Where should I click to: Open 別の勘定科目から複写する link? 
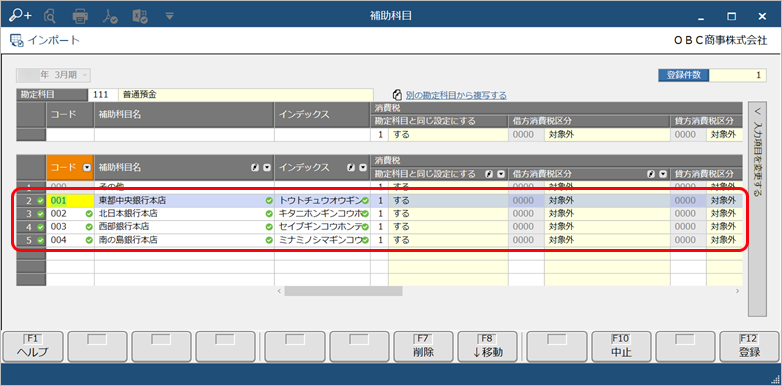456,95
